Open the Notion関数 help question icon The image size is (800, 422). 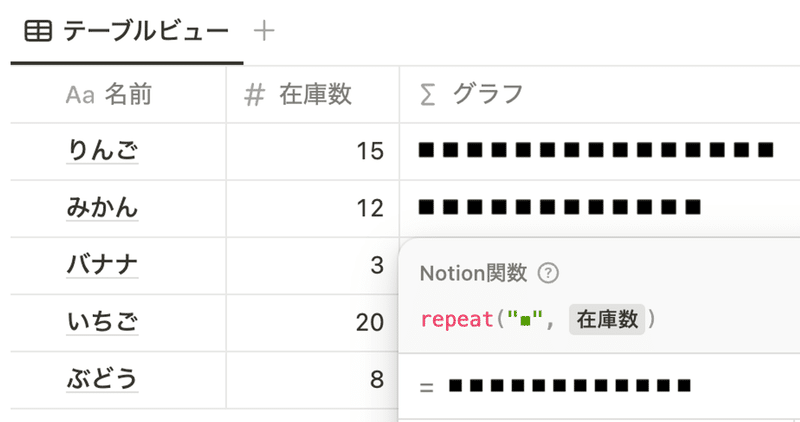coord(548,274)
